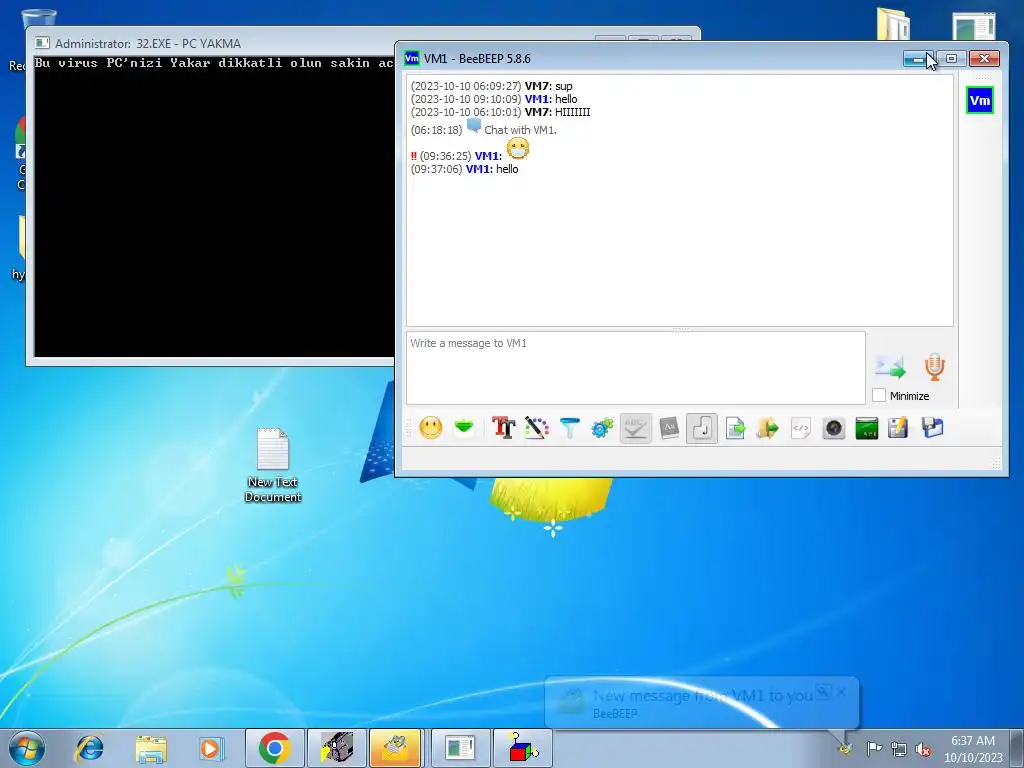
Task: Send the message with green arrow button
Action: tap(891, 367)
